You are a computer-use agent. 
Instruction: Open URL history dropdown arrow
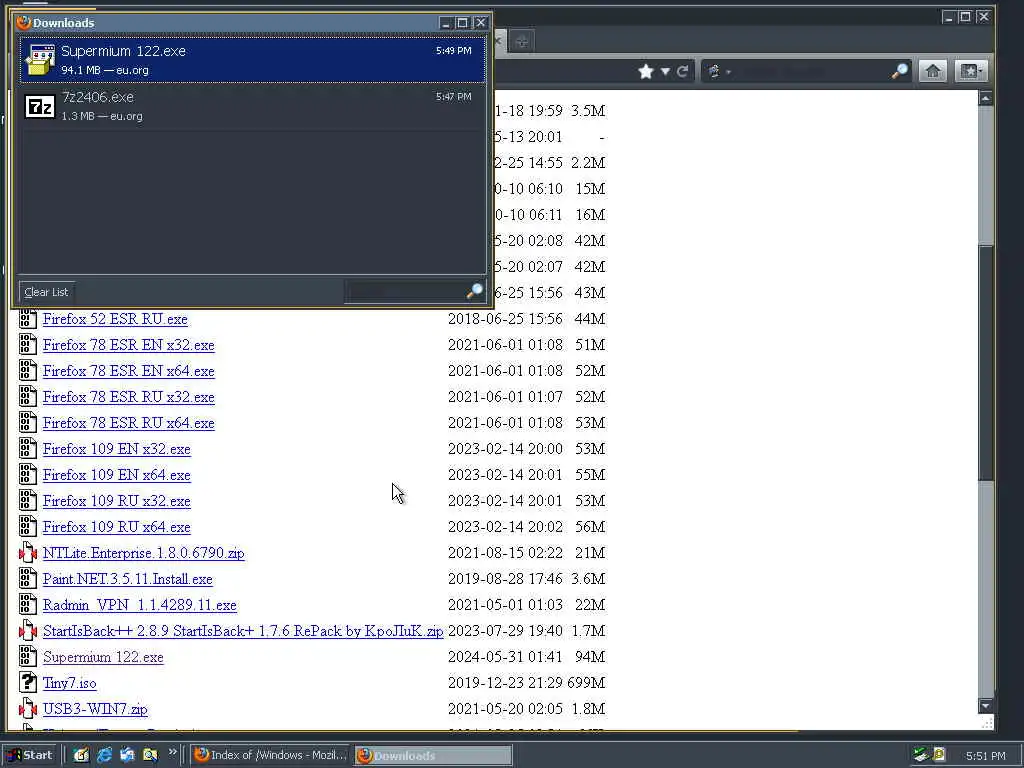point(665,71)
